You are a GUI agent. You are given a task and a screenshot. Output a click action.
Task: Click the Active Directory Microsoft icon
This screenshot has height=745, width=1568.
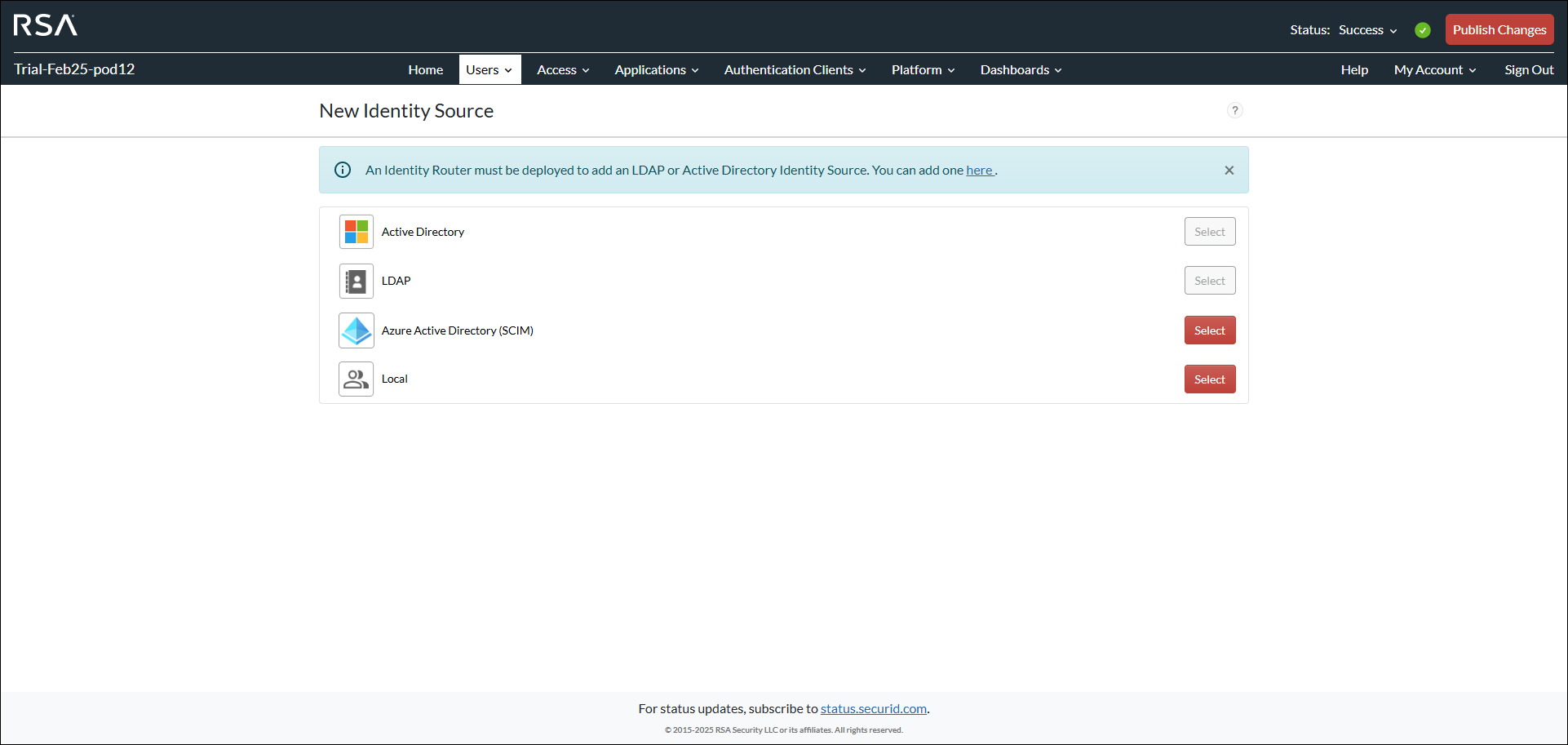pyautogui.click(x=356, y=231)
